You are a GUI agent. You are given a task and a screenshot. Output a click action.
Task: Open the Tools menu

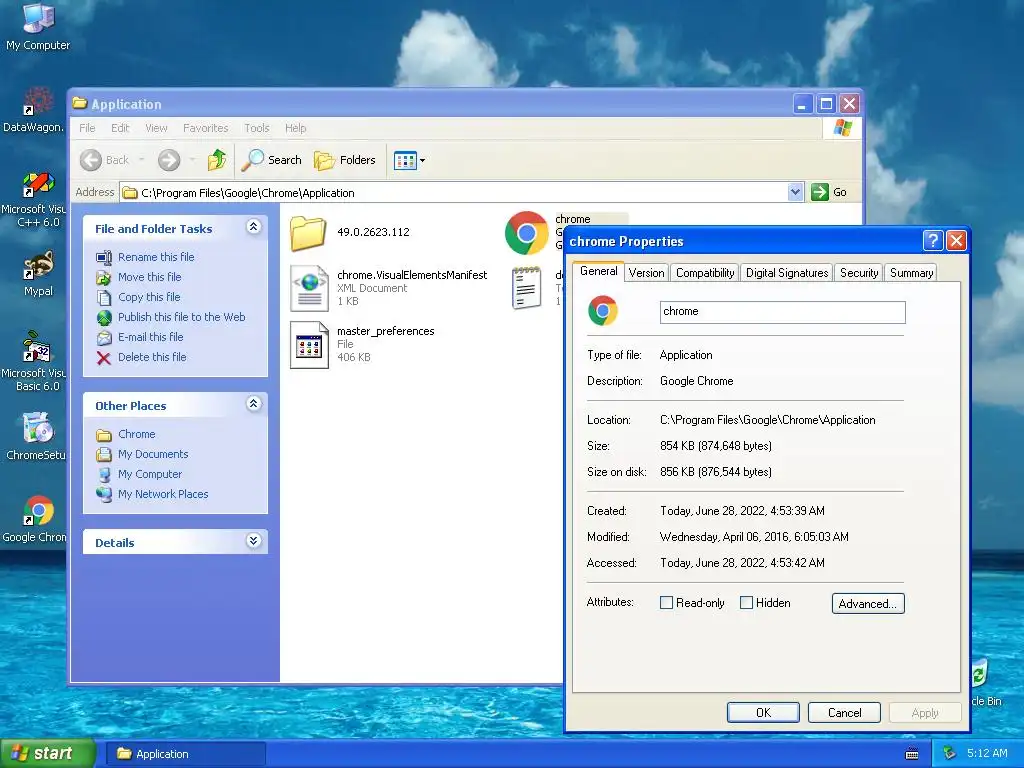(x=257, y=128)
